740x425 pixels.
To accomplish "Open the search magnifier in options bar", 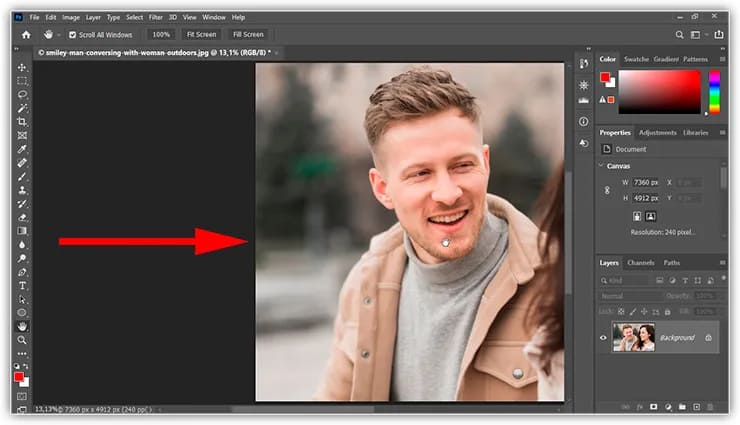I will pos(679,35).
